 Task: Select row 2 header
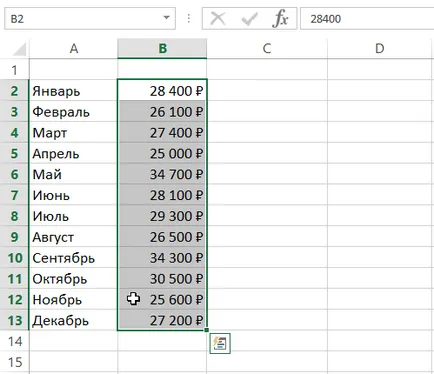(x=14, y=91)
